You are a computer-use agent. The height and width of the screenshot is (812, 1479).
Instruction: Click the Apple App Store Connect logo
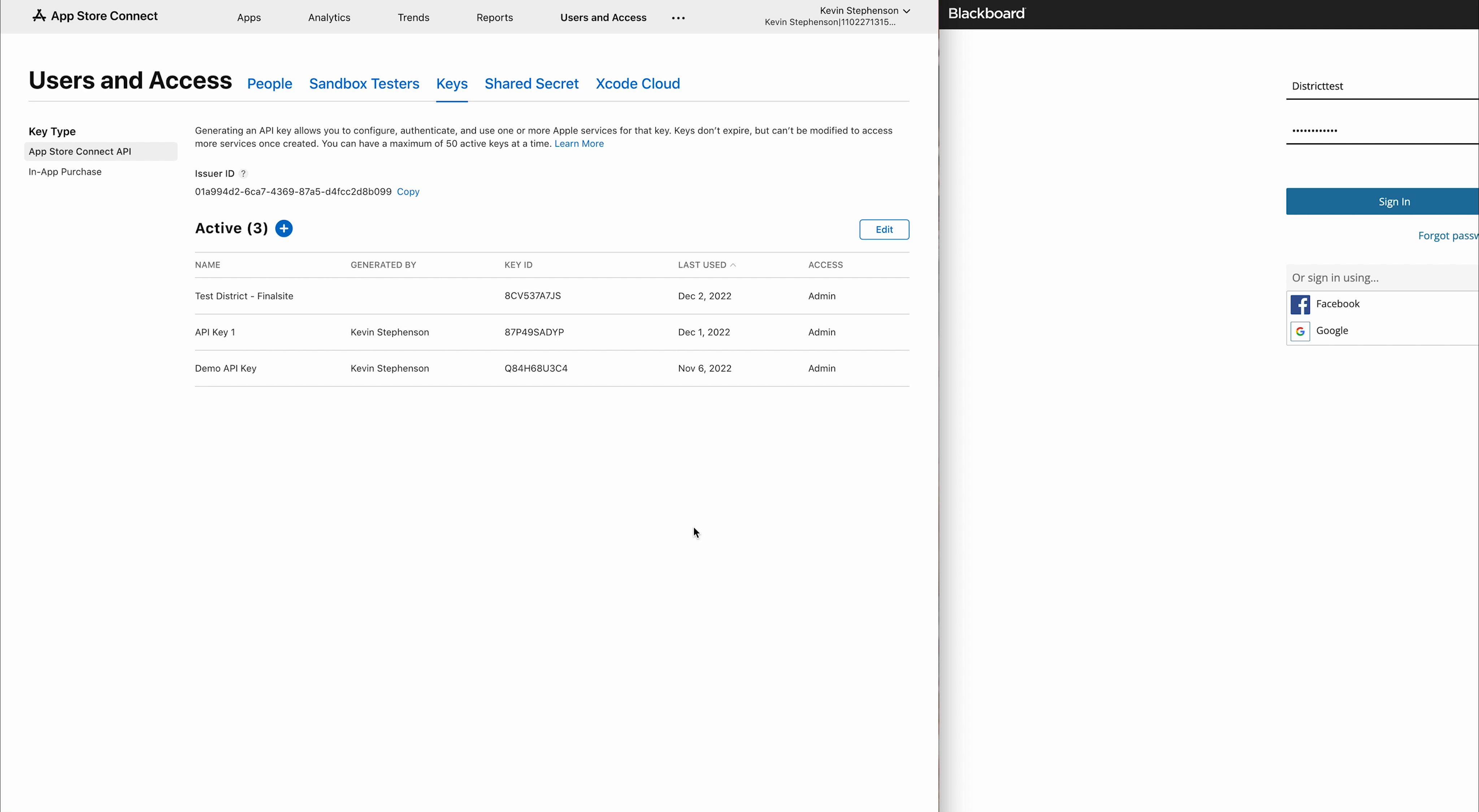click(39, 16)
